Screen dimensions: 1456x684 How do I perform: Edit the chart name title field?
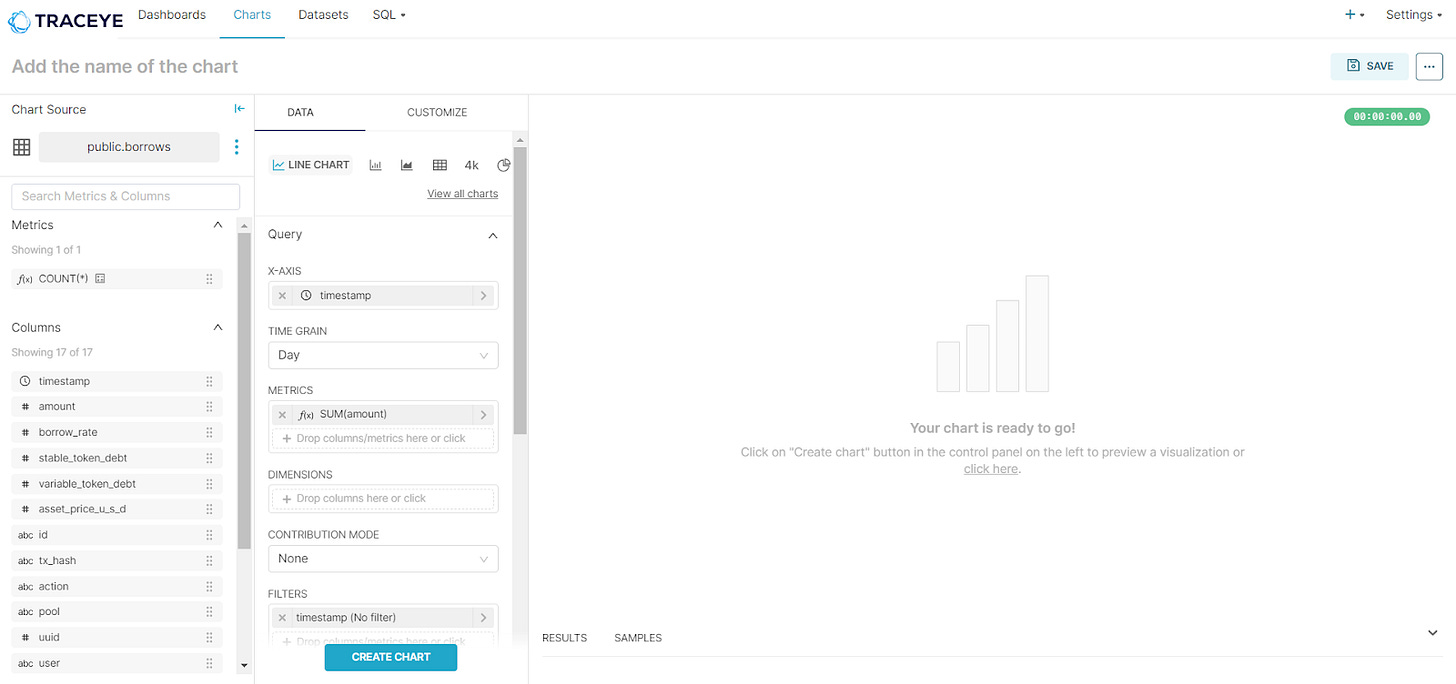pos(125,67)
